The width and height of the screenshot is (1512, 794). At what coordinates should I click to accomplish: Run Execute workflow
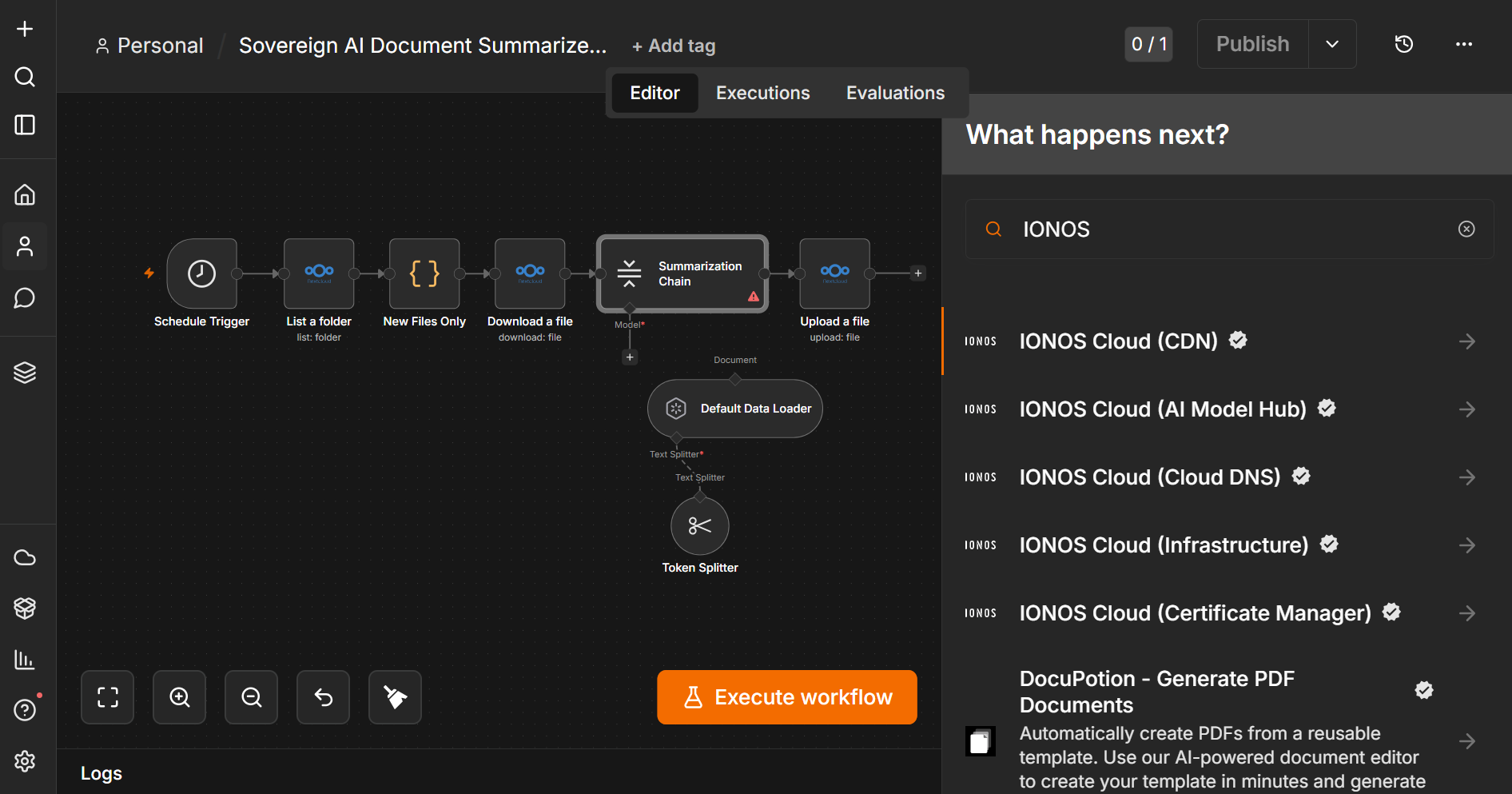coord(787,697)
